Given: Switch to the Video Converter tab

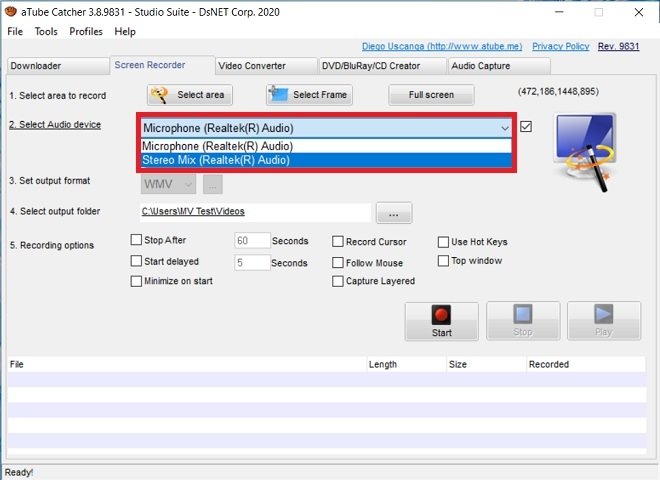Looking at the screenshot, I should tap(266, 66).
